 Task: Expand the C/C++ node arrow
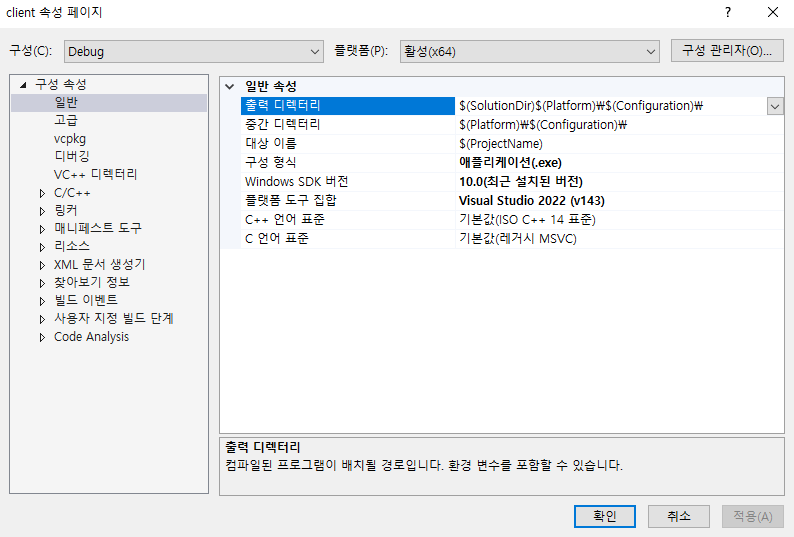(x=43, y=193)
